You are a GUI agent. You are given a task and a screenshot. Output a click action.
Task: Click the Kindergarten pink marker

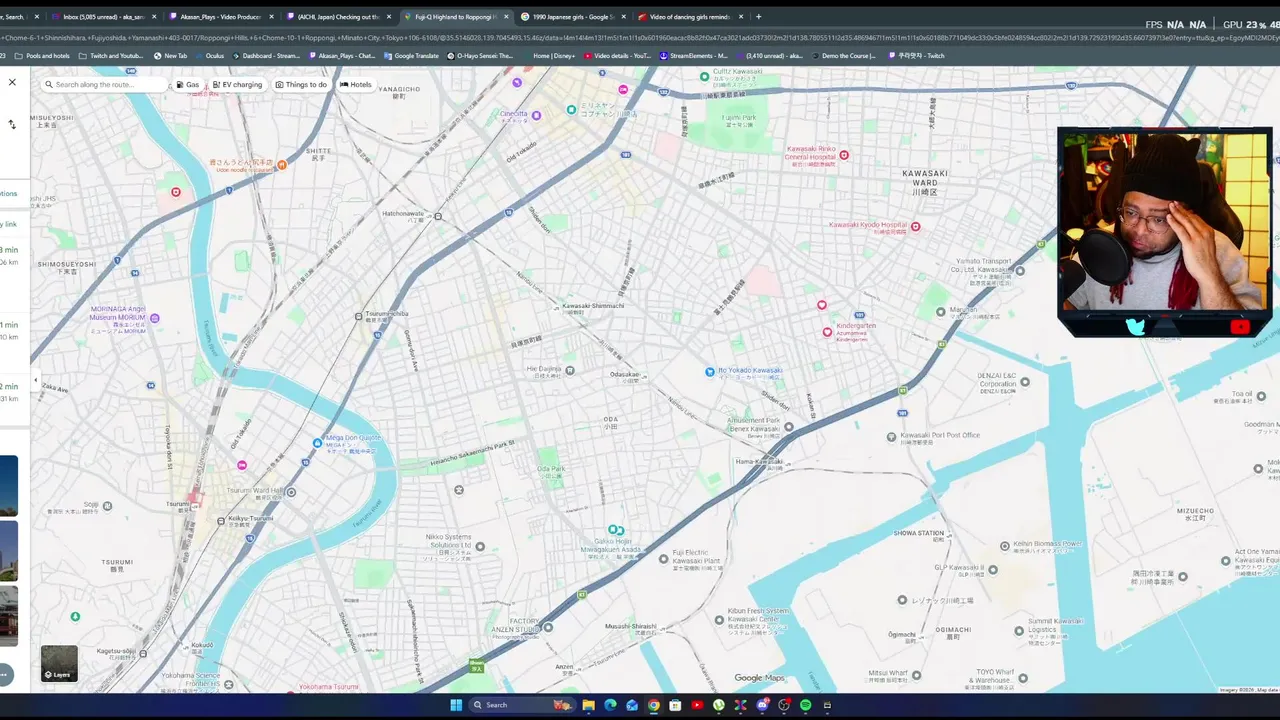pos(827,332)
